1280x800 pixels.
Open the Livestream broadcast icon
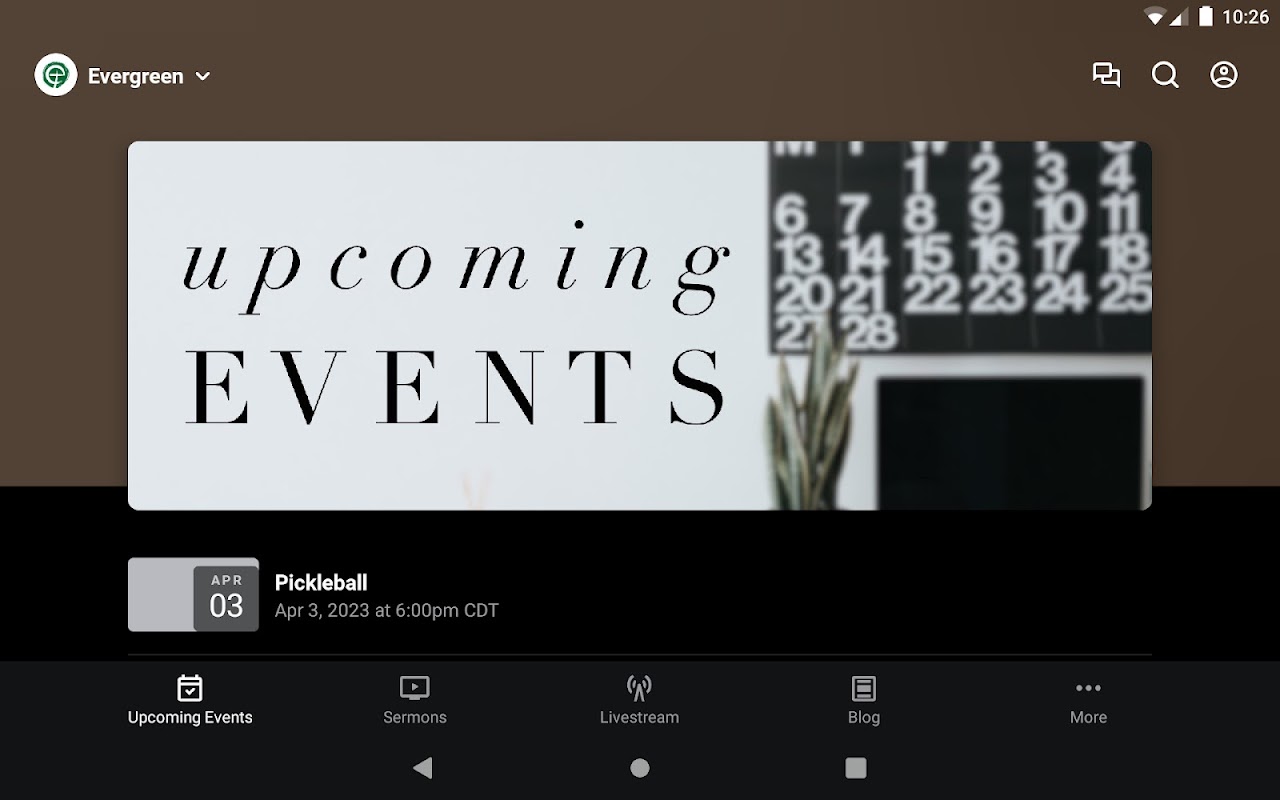pyautogui.click(x=639, y=688)
